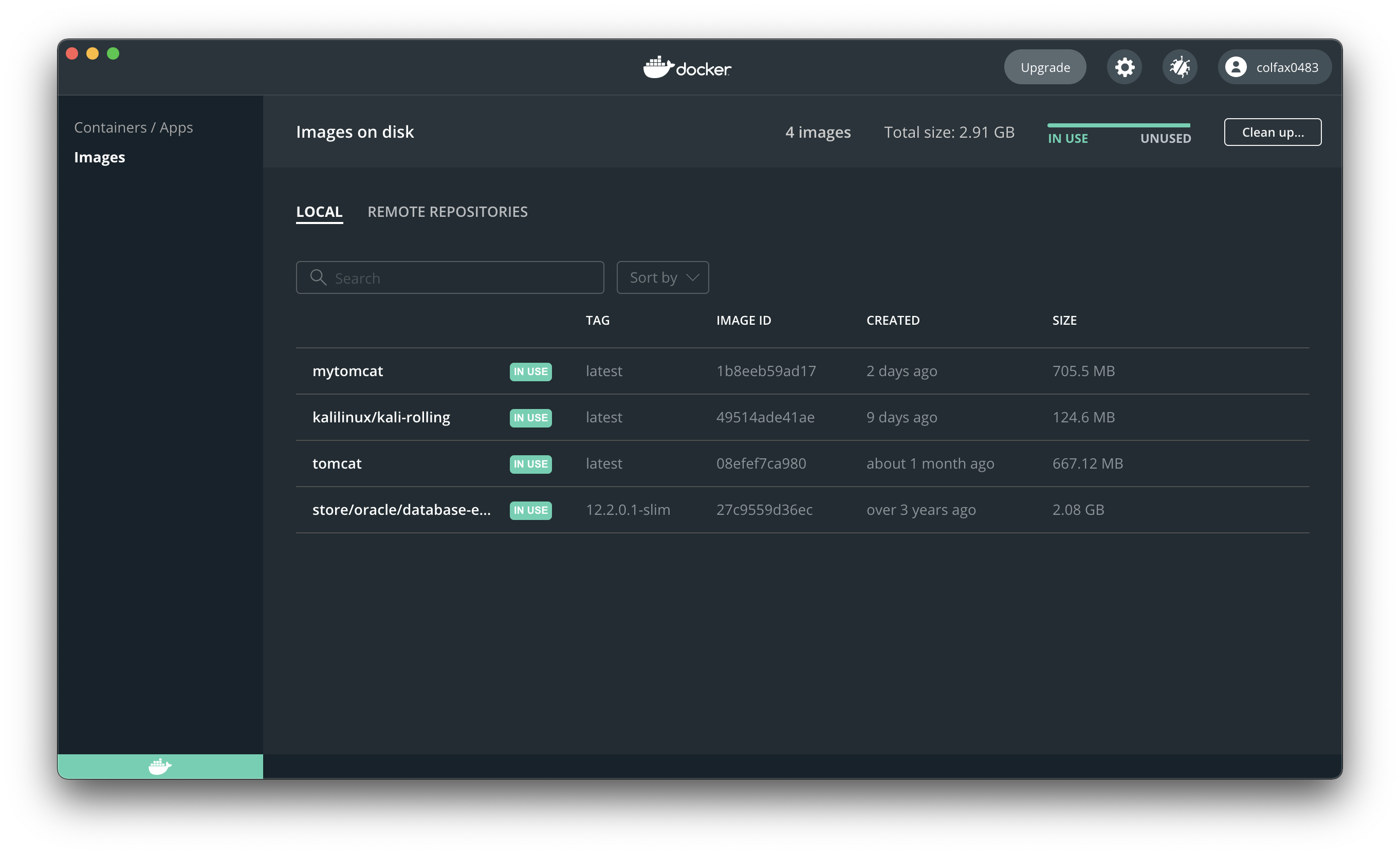Screen dimensions: 1400x855
Task: Click the Docker whale status icon
Action: click(160, 767)
